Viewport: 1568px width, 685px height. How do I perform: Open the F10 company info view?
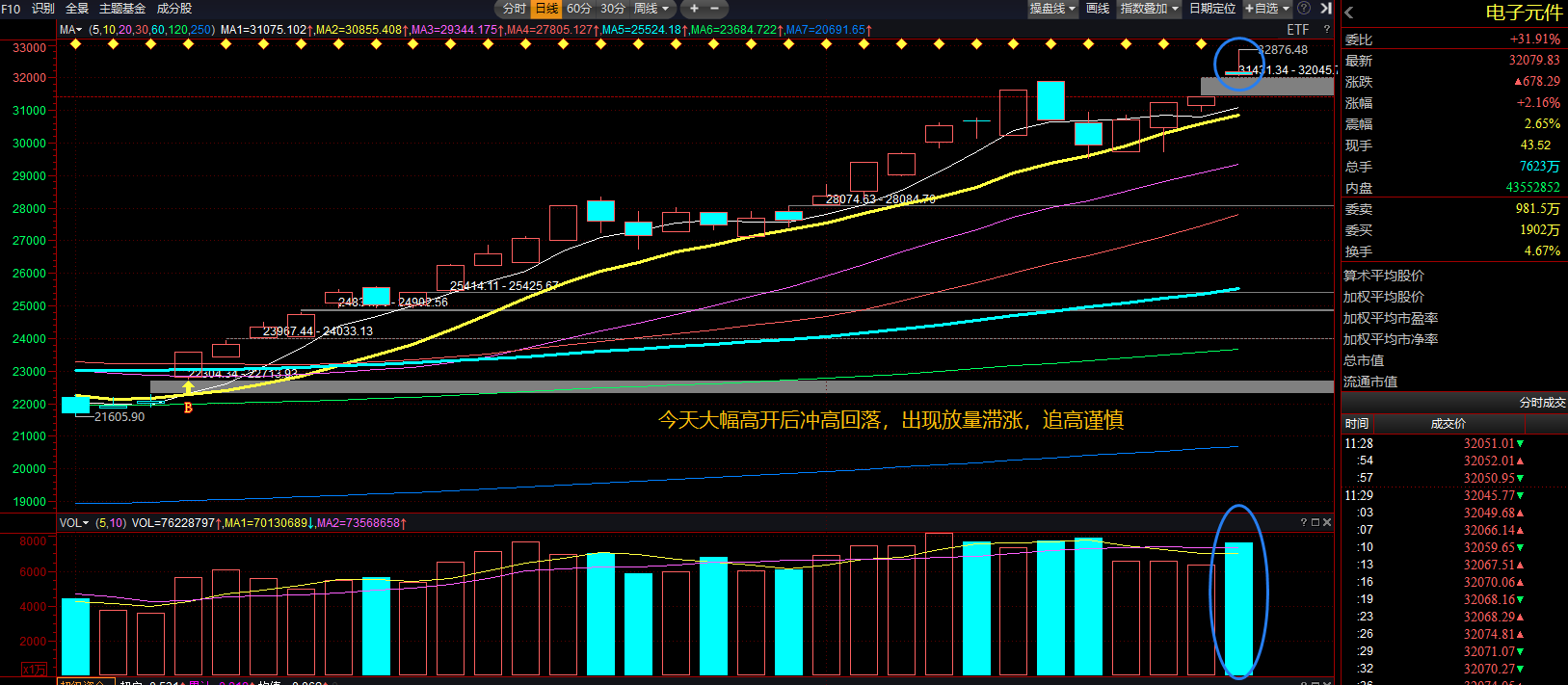[x=11, y=9]
